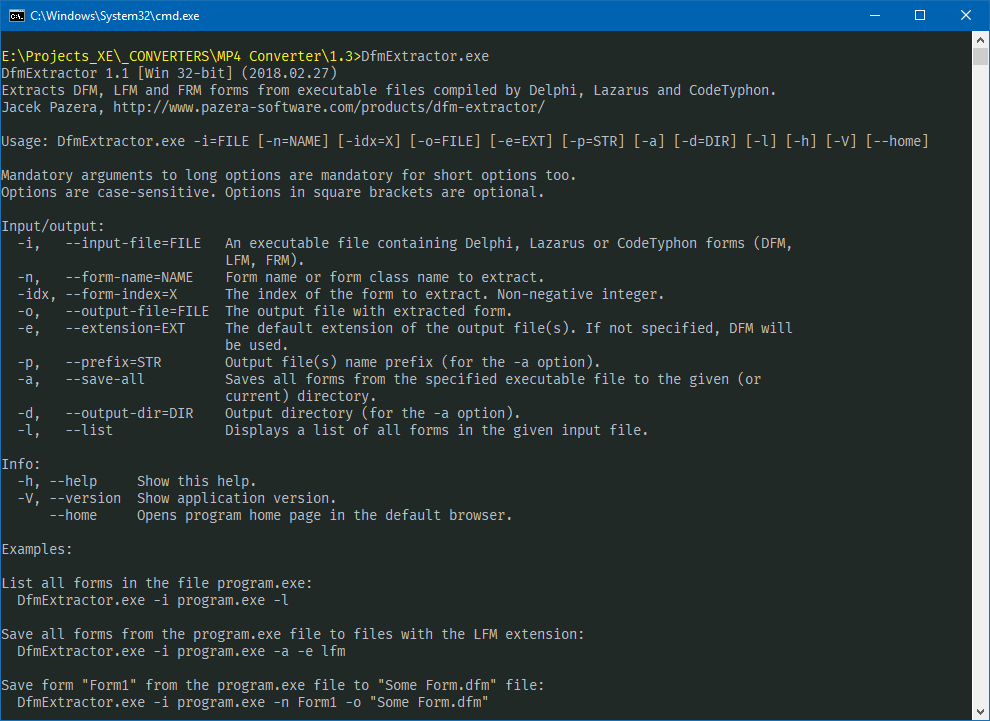Image resolution: width=990 pixels, height=721 pixels.
Task: Click the pazera-software.com URL text
Action: pos(328,107)
